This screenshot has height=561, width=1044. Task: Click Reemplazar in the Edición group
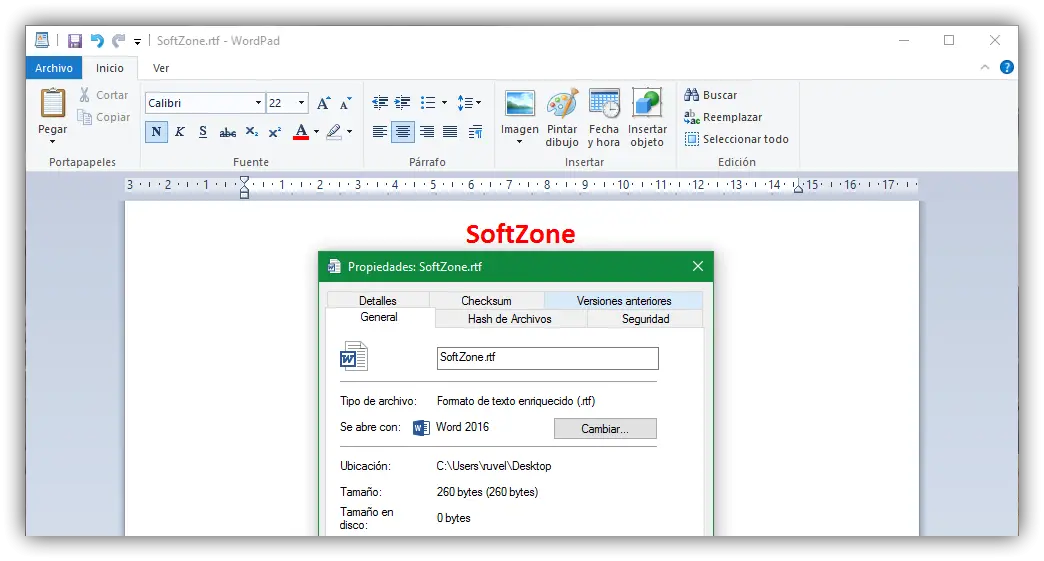[x=723, y=117]
